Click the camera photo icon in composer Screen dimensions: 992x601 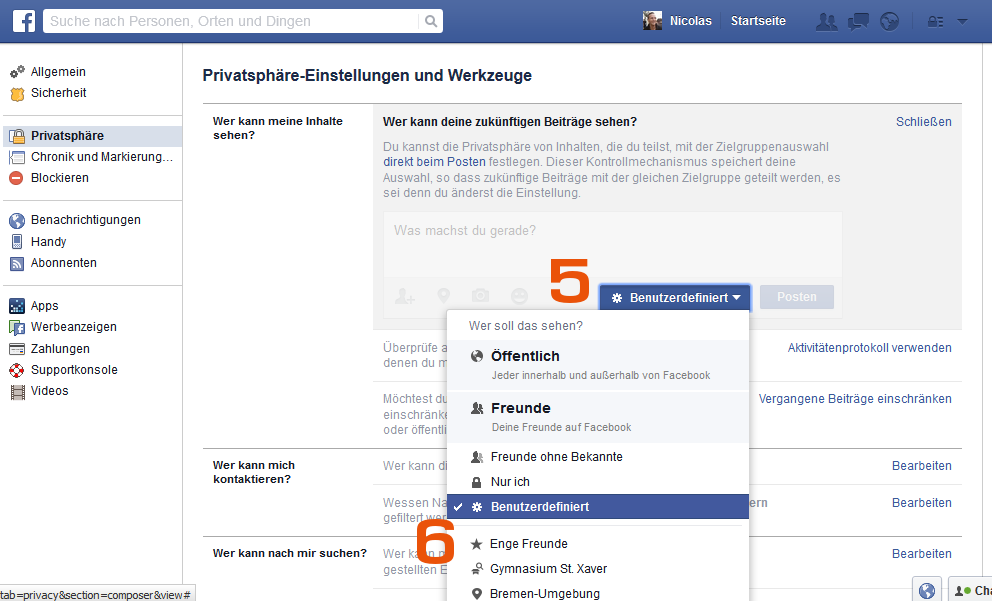click(481, 296)
